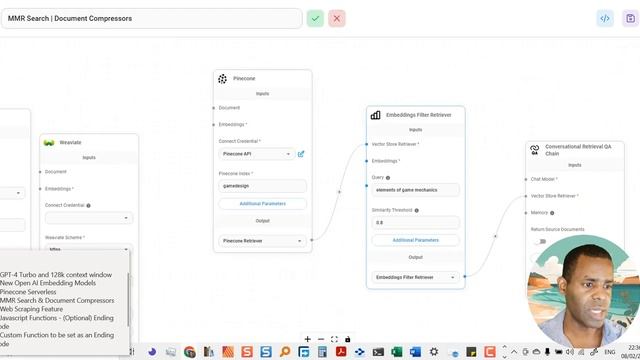Select note line Web Scraping Feature

[31, 309]
